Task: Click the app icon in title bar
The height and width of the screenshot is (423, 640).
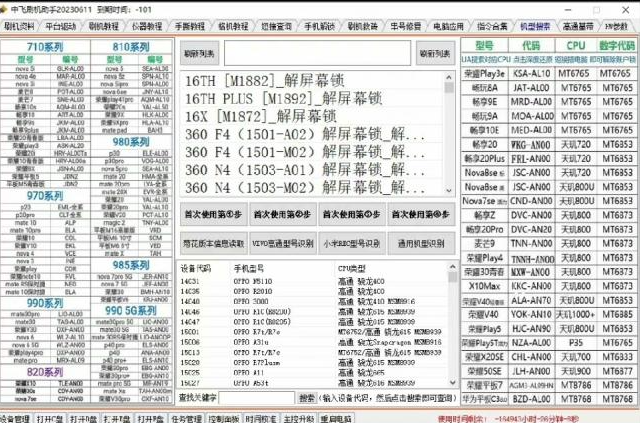Action: click(4, 9)
